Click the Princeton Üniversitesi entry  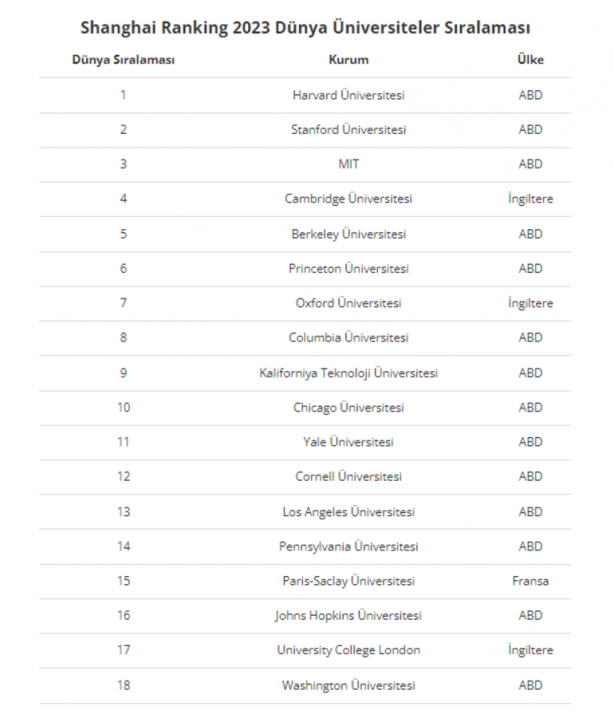coord(348,268)
